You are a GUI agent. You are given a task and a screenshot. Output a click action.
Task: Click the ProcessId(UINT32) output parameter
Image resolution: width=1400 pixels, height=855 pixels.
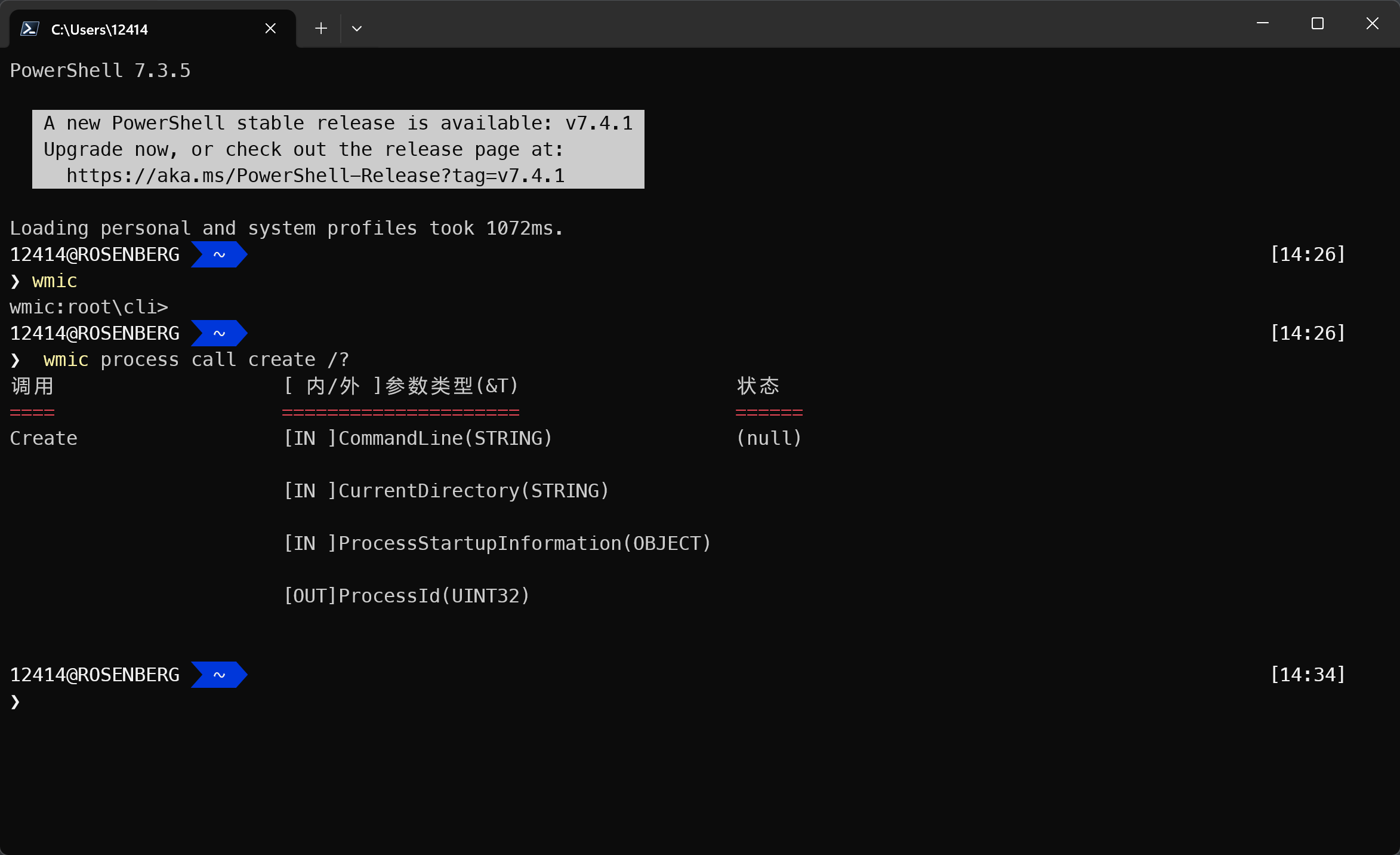pyautogui.click(x=434, y=596)
